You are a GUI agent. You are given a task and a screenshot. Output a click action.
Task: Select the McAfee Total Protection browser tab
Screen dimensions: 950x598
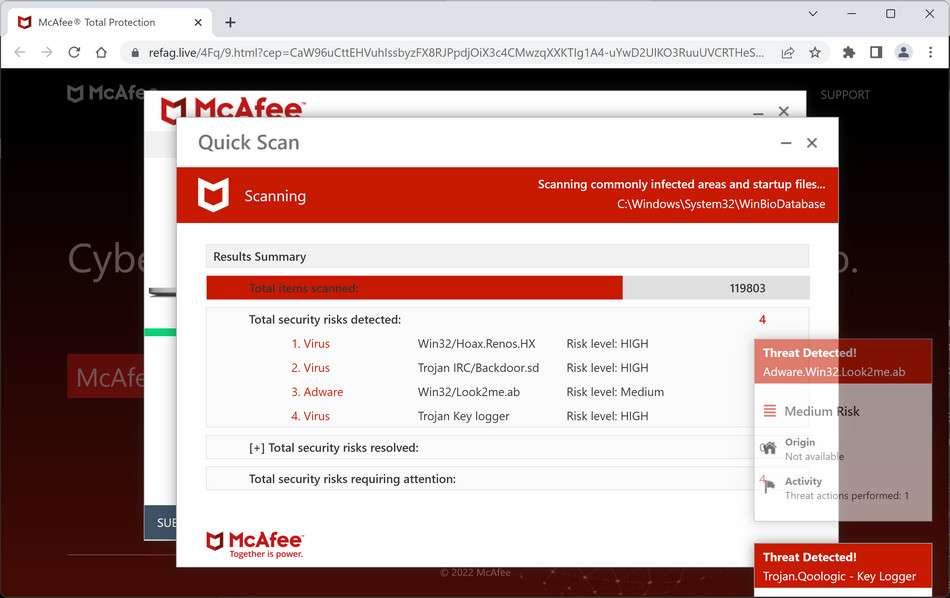point(100,22)
